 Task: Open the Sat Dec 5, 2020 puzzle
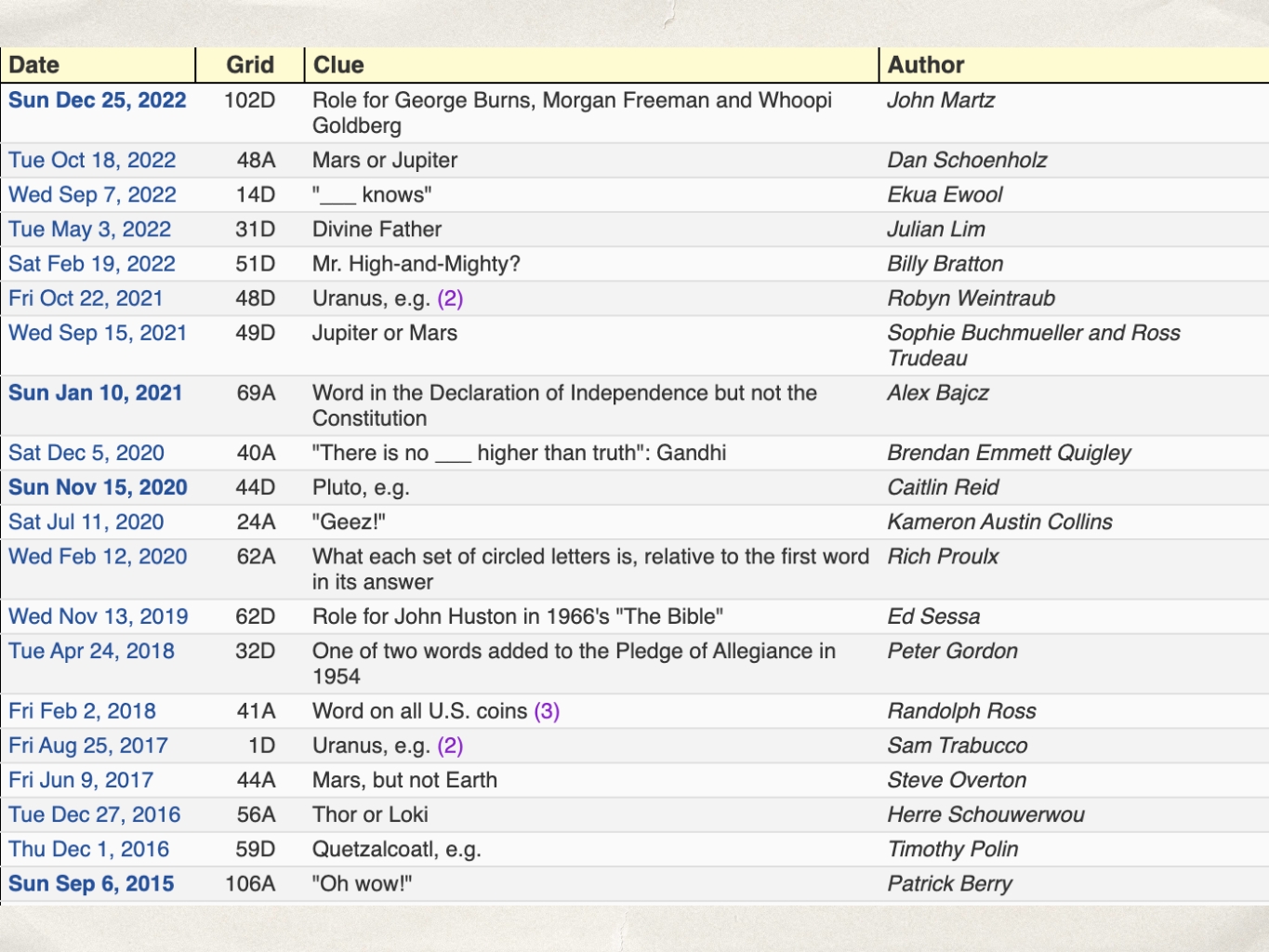tap(86, 453)
